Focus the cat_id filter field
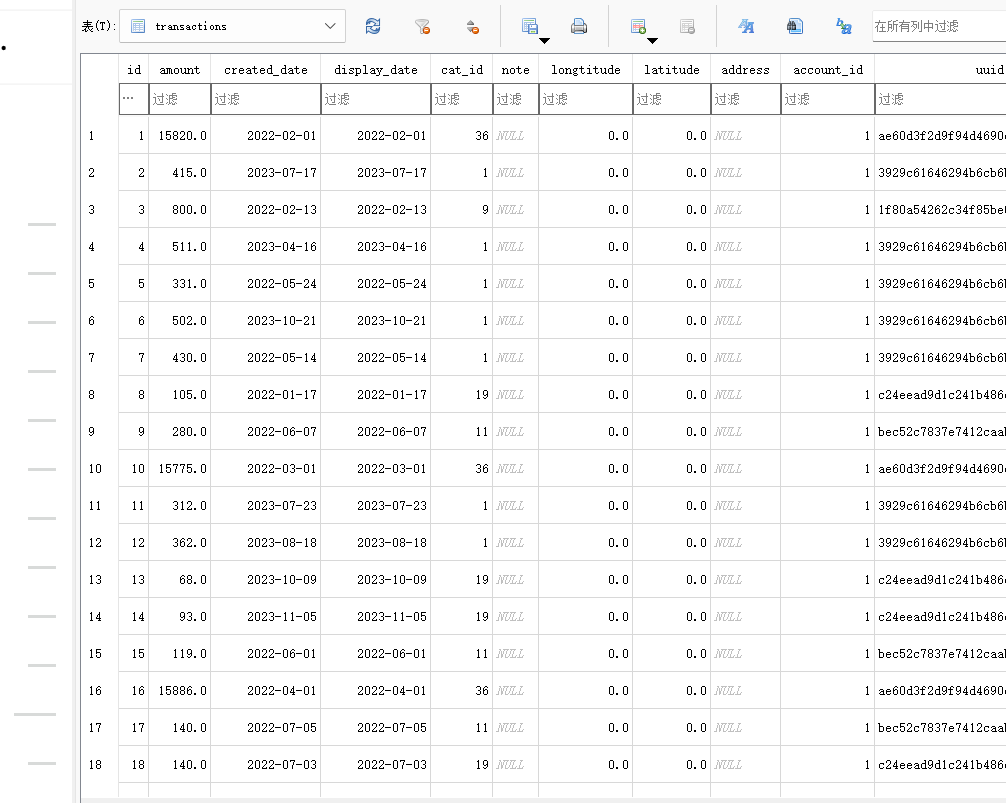Viewport: 1006px width, 803px height. [462, 99]
